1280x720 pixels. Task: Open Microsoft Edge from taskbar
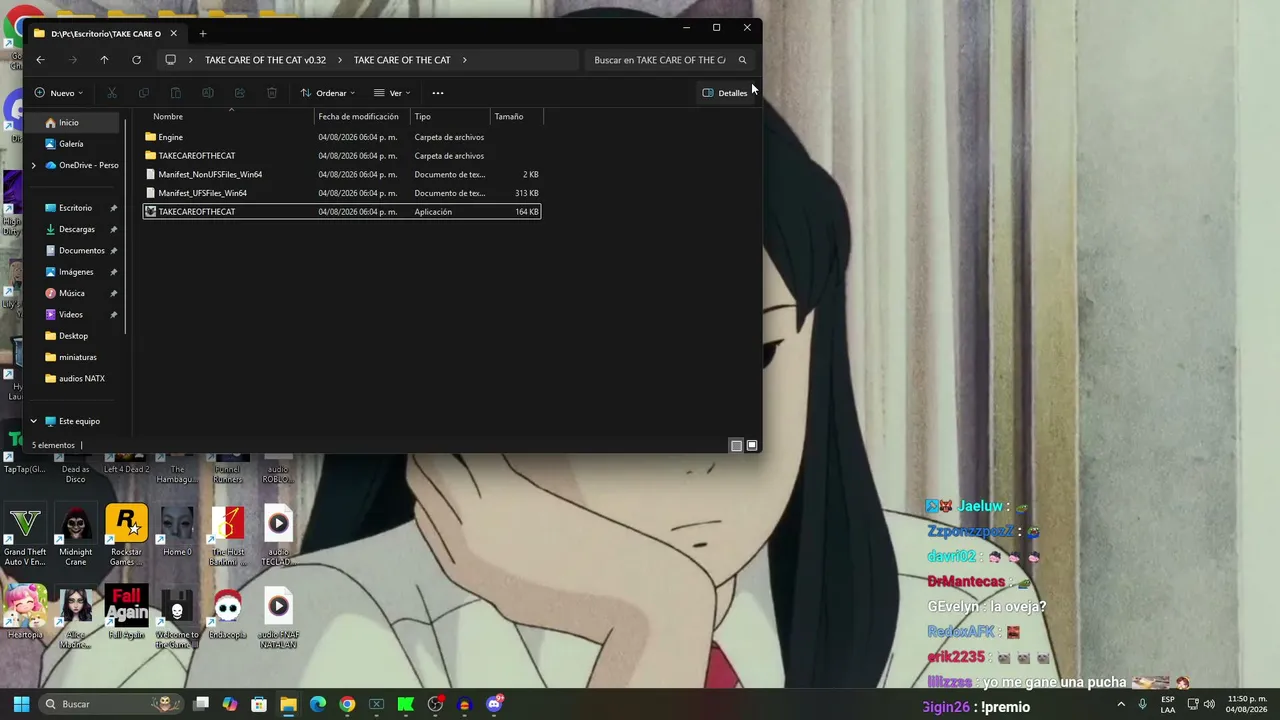318,704
